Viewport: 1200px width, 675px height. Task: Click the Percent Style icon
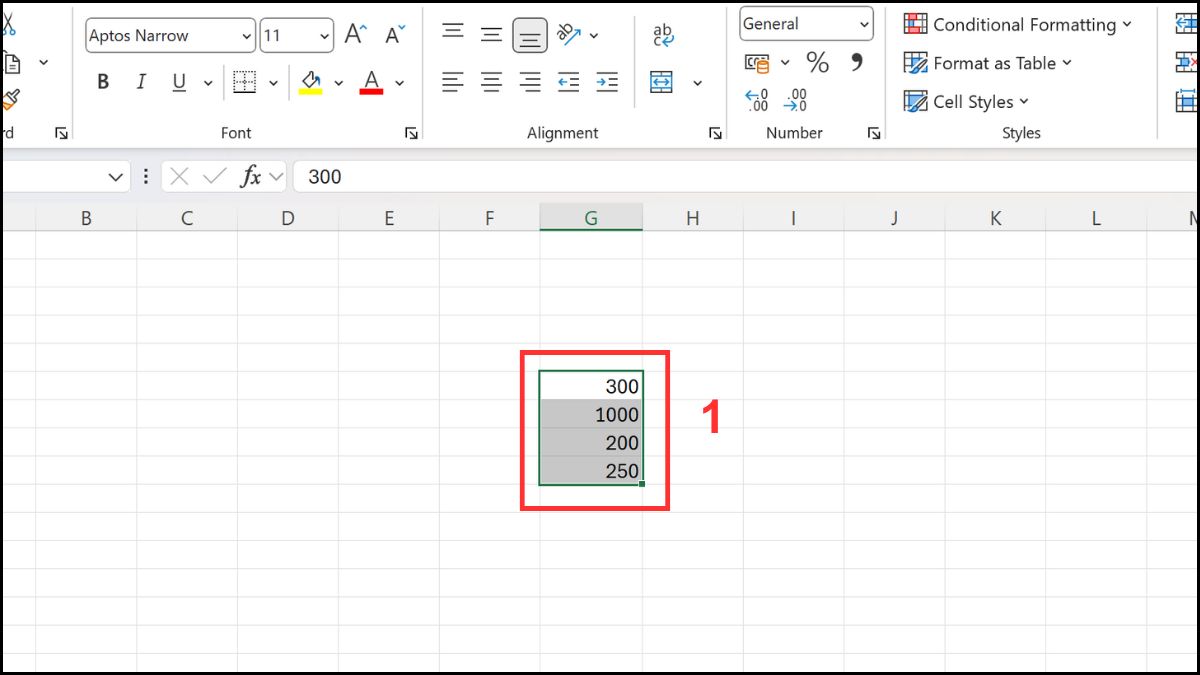[817, 63]
